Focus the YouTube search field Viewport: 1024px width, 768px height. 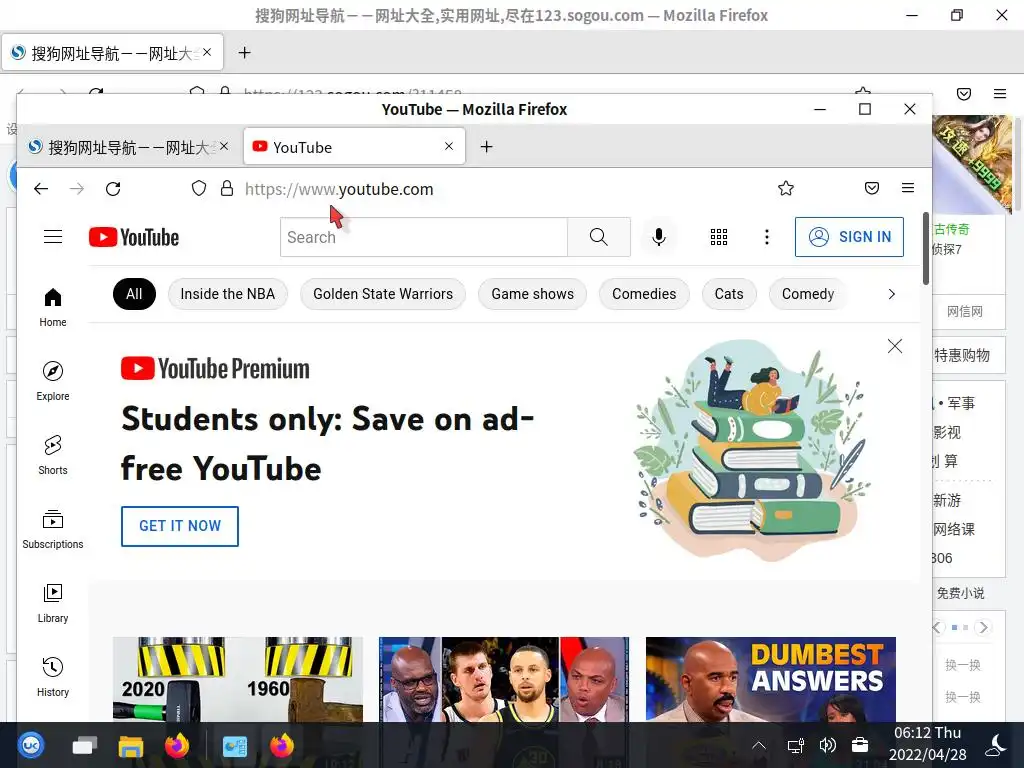pyautogui.click(x=424, y=237)
